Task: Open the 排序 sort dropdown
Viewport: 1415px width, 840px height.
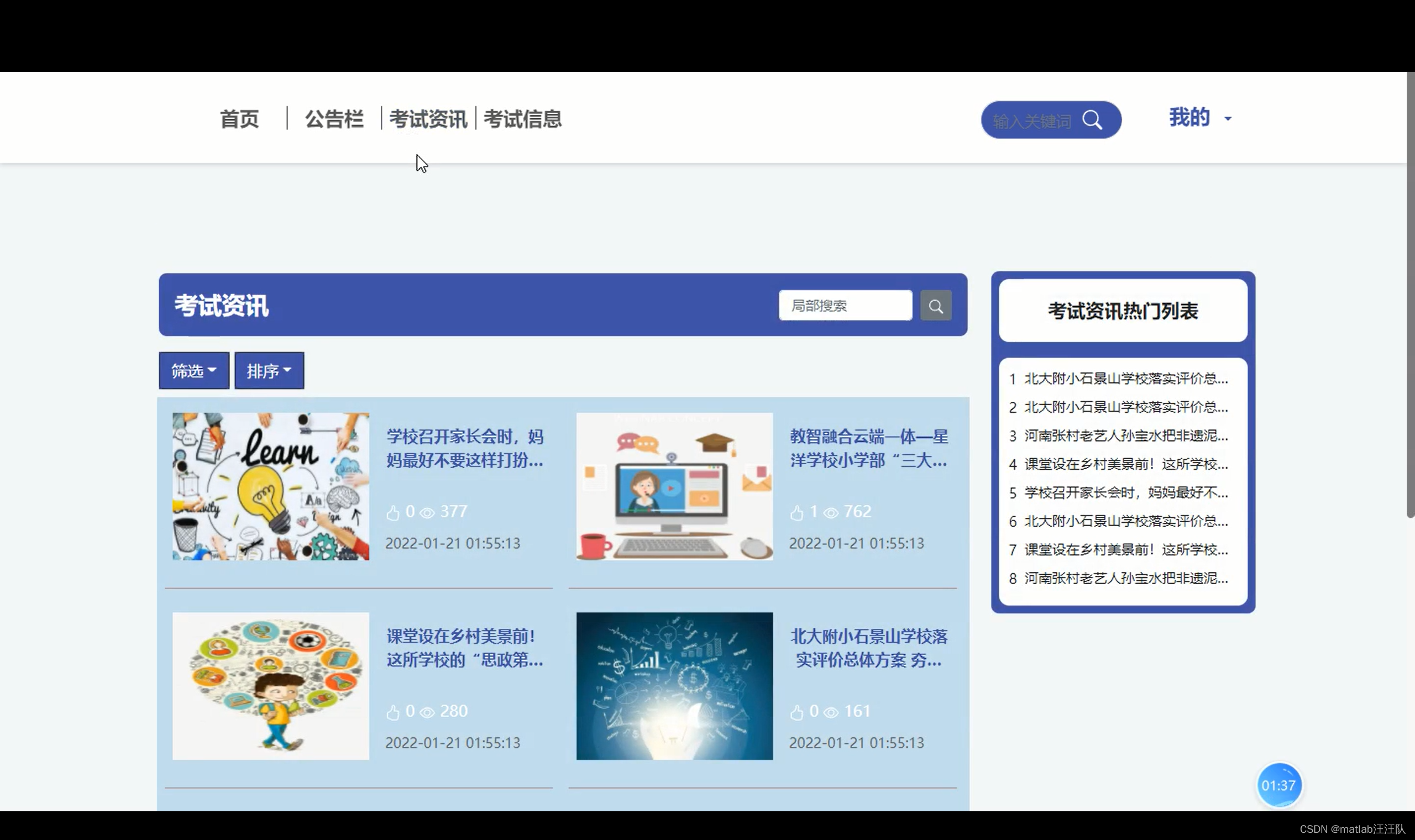Action: [x=269, y=371]
